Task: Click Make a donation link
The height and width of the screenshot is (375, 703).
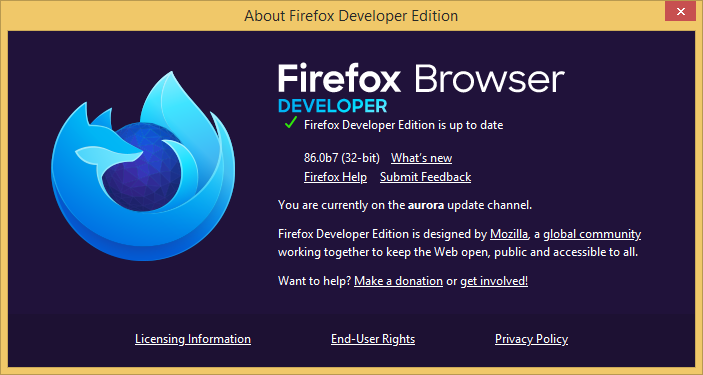Action: pyautogui.click(x=399, y=281)
